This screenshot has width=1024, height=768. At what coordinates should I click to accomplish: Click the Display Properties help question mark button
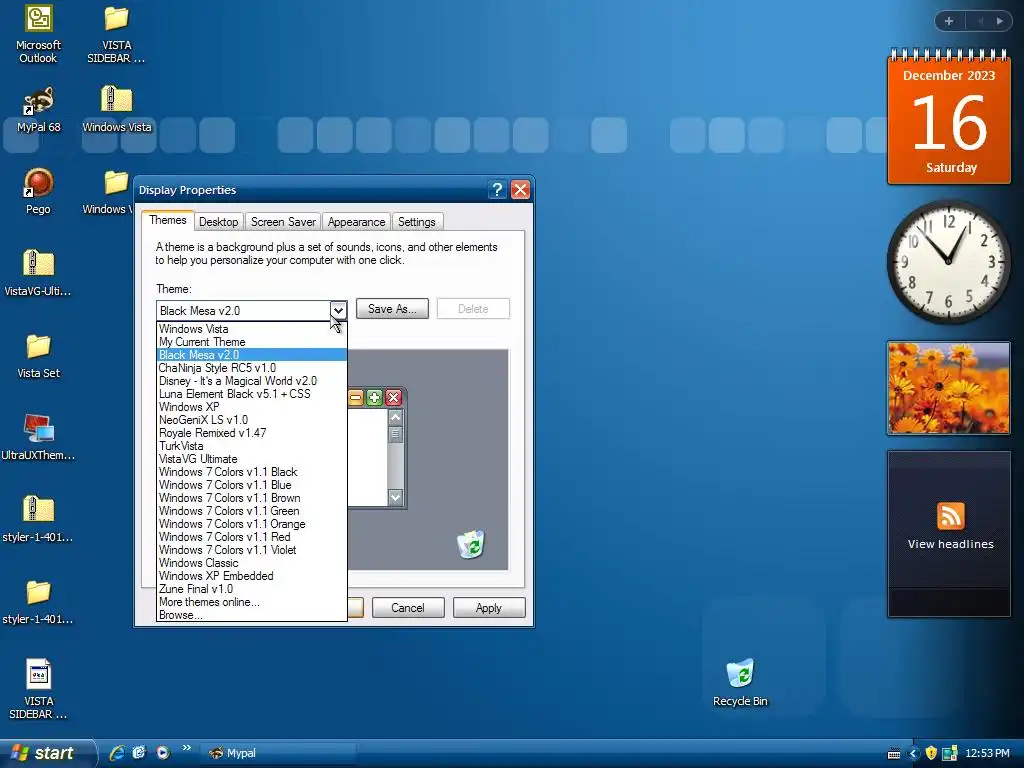click(497, 190)
